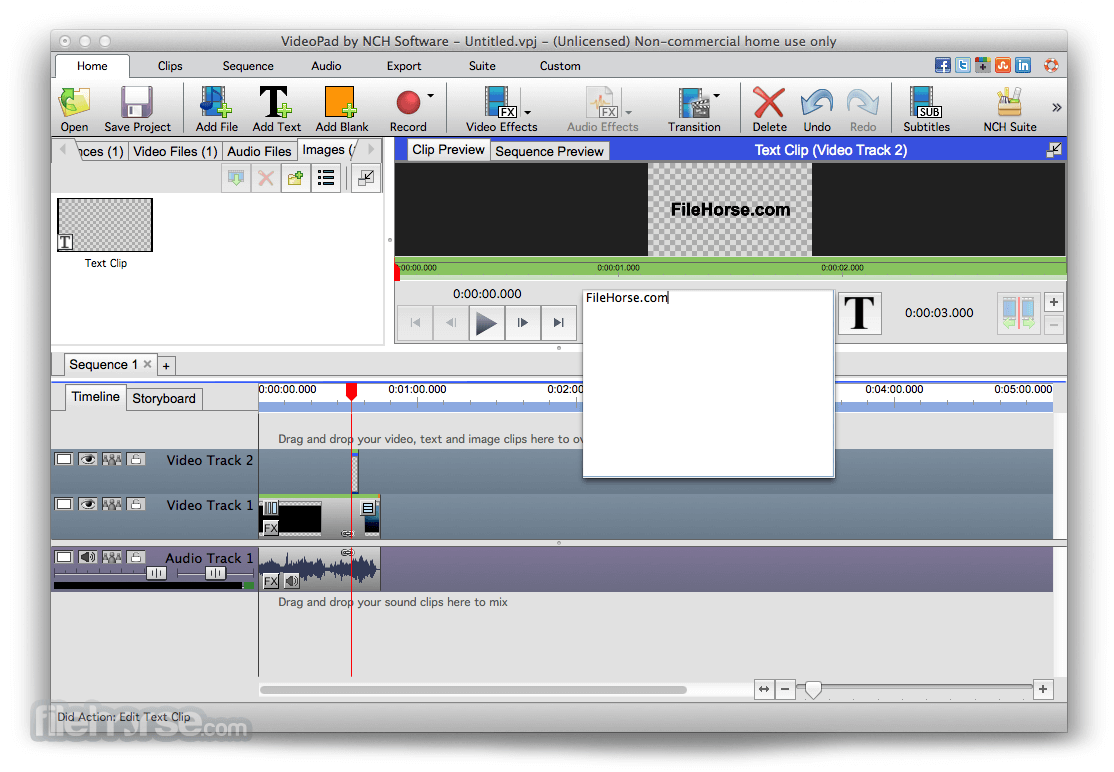1114x772 pixels.
Task: Click the LinkedIn share icon
Action: [1023, 65]
